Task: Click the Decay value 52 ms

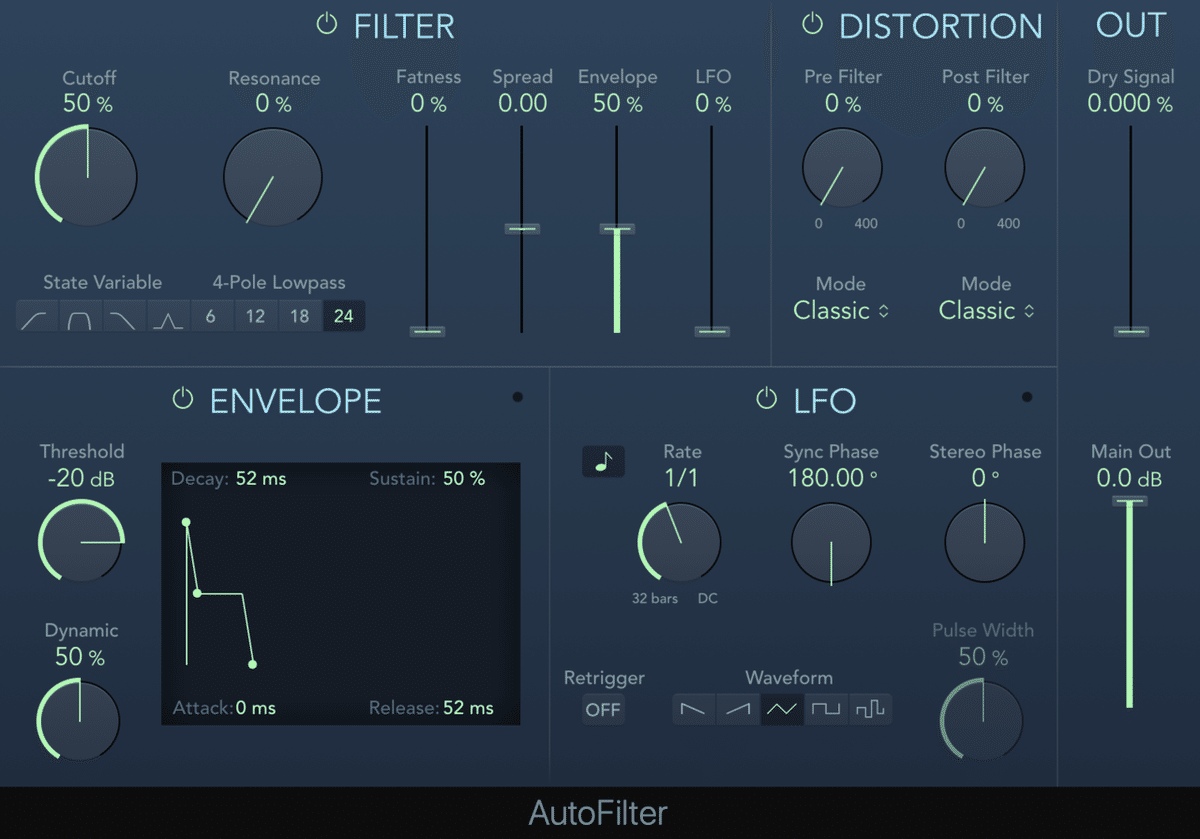Action: 261,479
